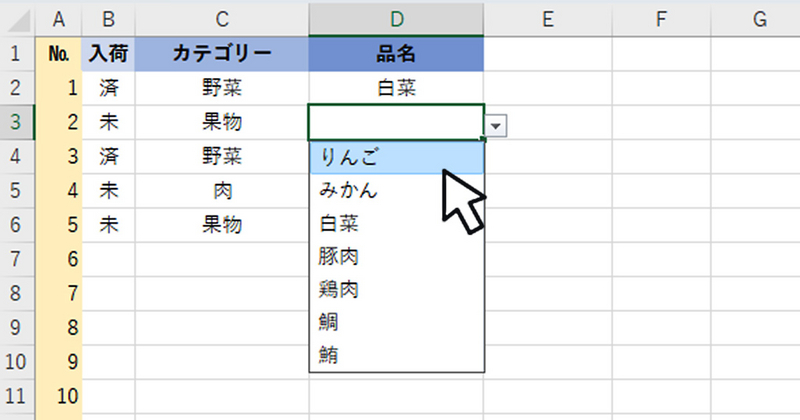The width and height of the screenshot is (800, 420).
Task: Select the cell containing 肉 in column C
Action: point(221,190)
